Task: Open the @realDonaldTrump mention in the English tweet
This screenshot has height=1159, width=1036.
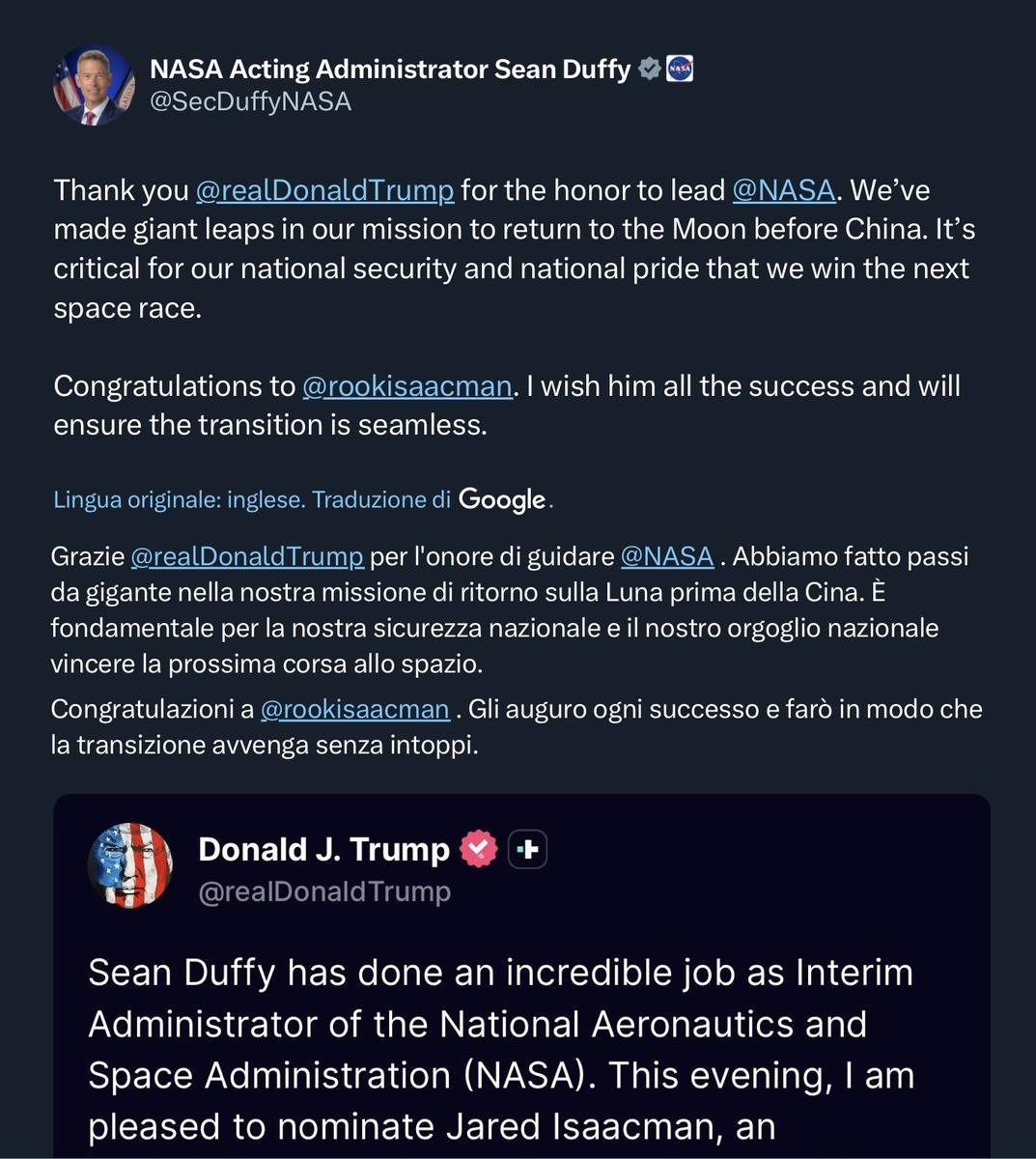Action: 324,190
